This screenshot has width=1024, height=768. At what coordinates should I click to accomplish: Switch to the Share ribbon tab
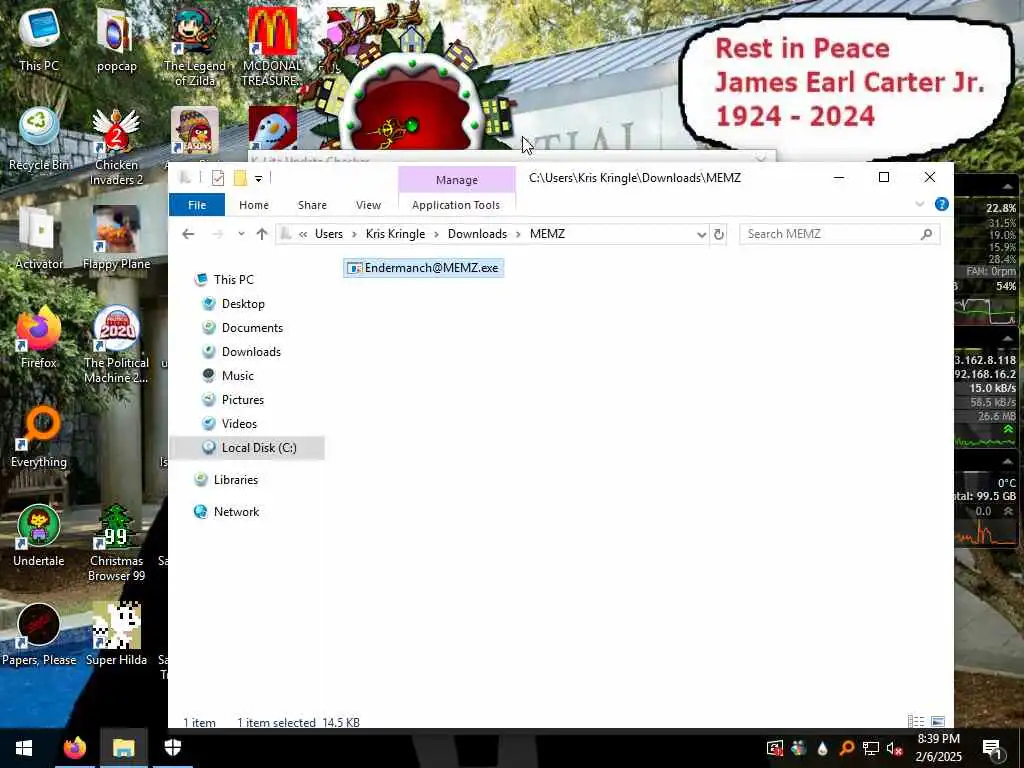coord(312,205)
